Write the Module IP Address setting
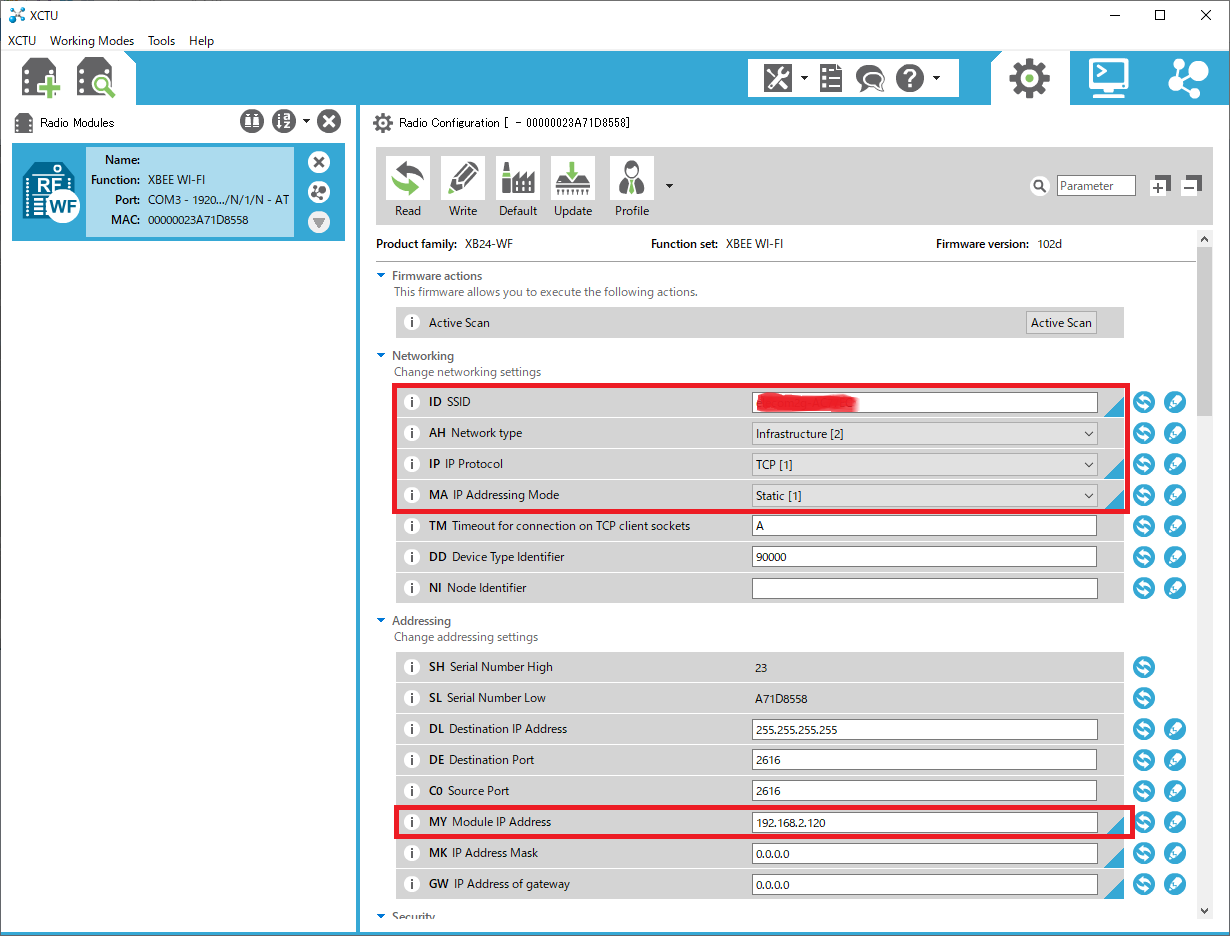The image size is (1230, 936). point(1175,822)
